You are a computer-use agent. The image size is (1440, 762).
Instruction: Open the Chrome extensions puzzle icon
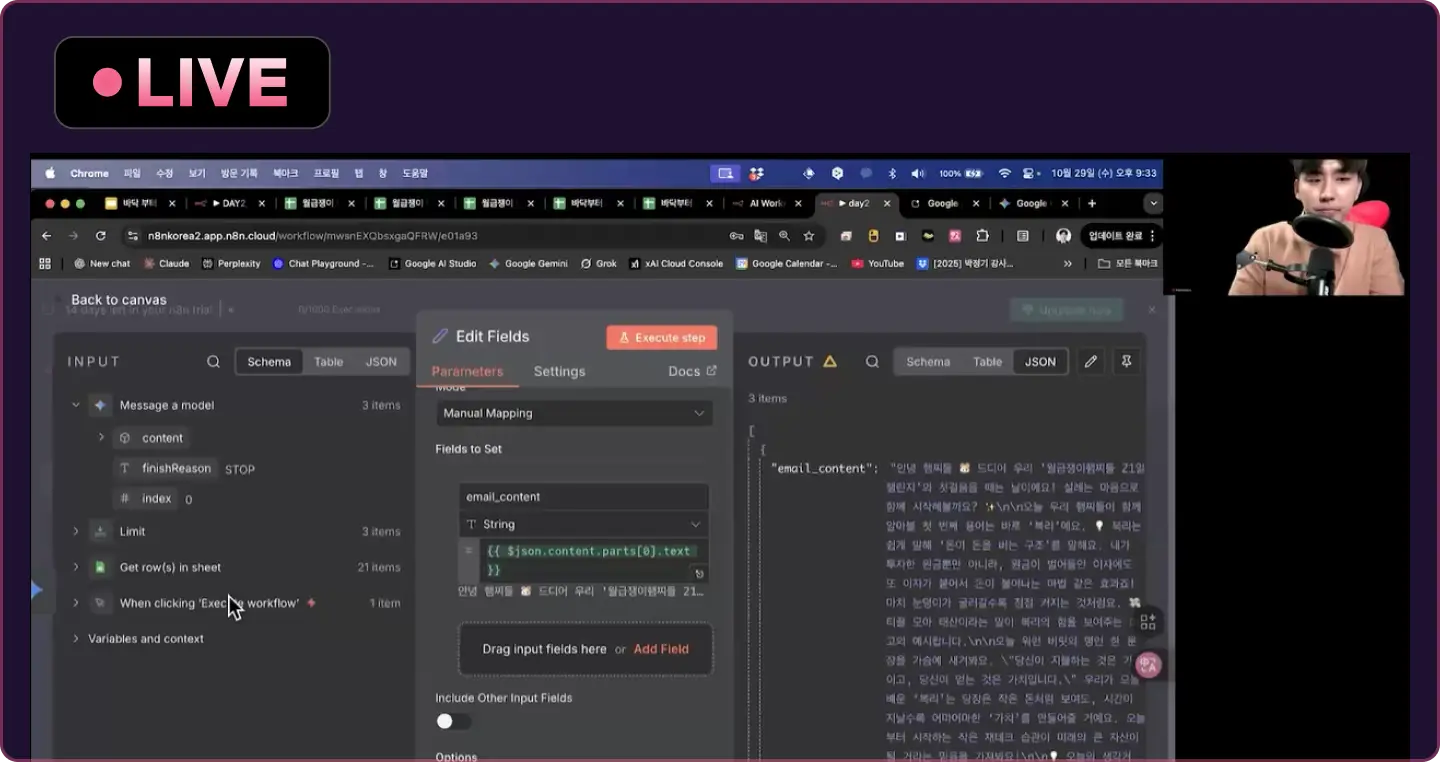pos(982,236)
